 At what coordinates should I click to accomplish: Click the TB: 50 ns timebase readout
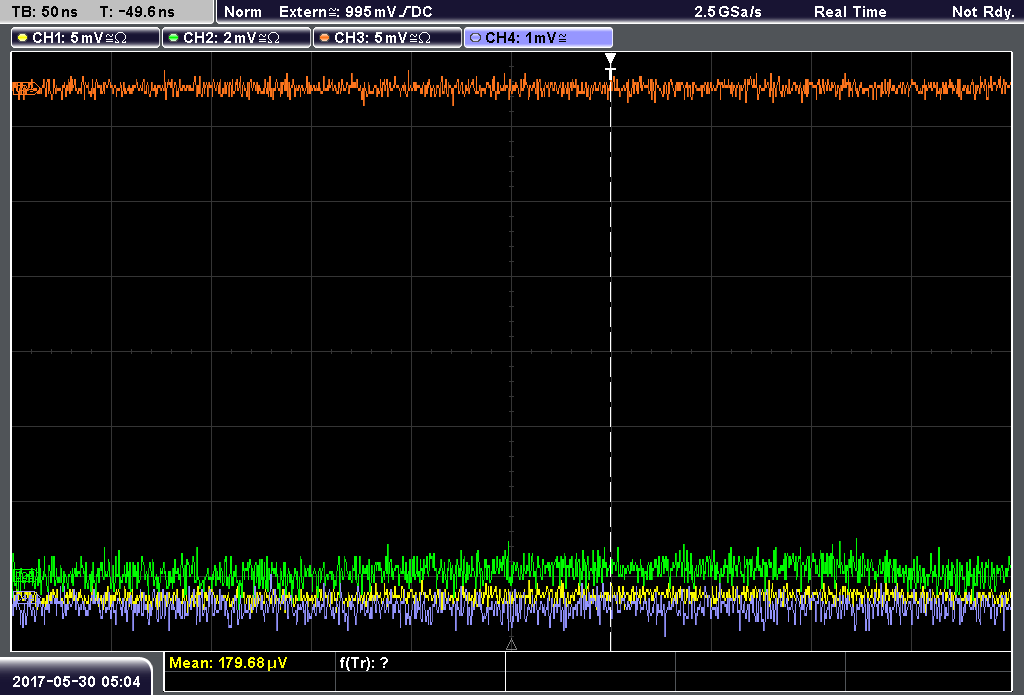coord(44,12)
